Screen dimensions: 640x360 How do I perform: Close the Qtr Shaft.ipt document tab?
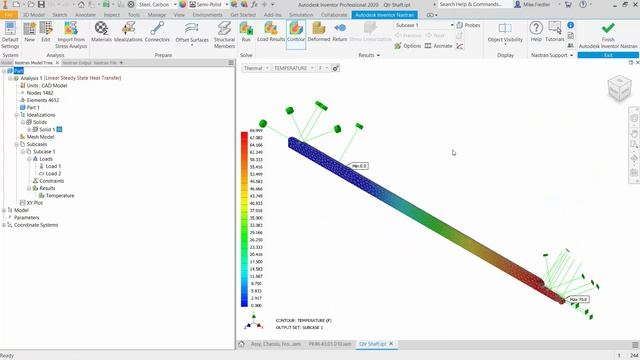click(x=391, y=344)
